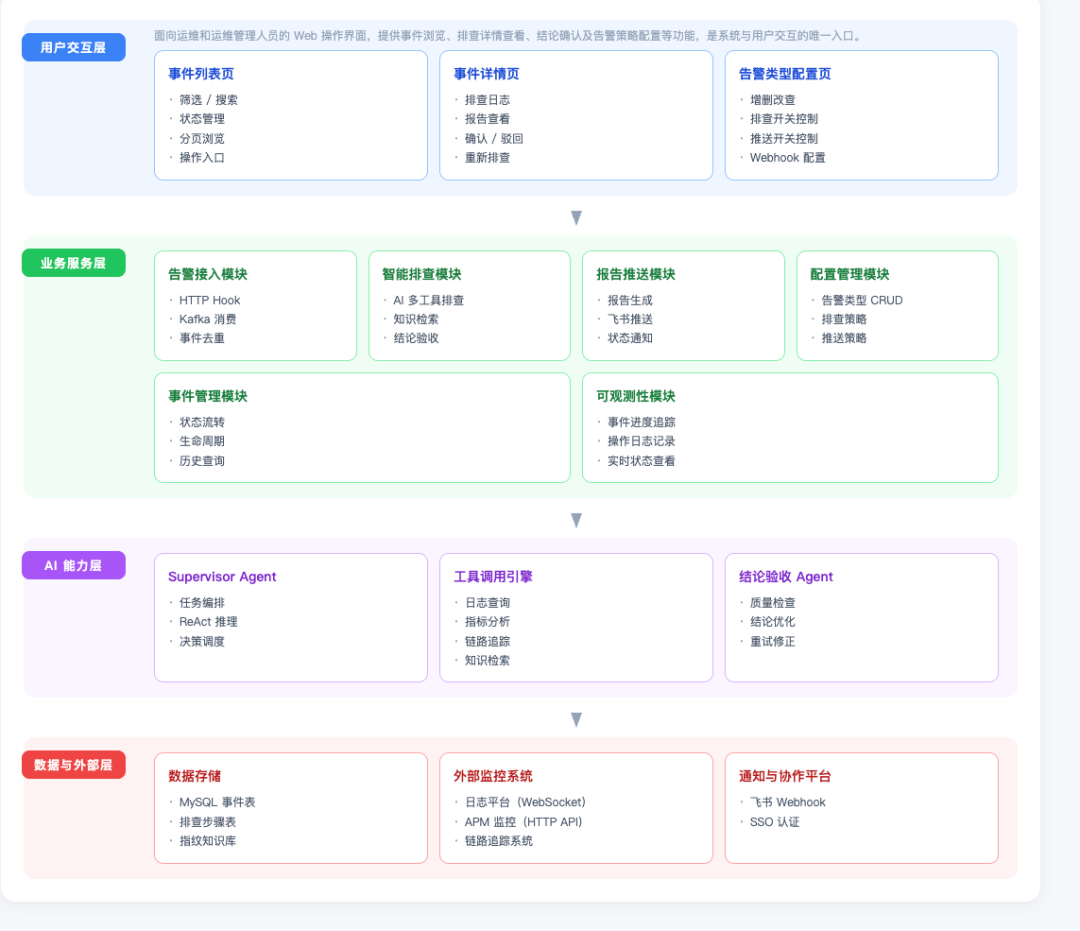Select the 筛选 / 搜索 list item
Screen dimensions: 1080x931
pyautogui.click(x=208, y=100)
